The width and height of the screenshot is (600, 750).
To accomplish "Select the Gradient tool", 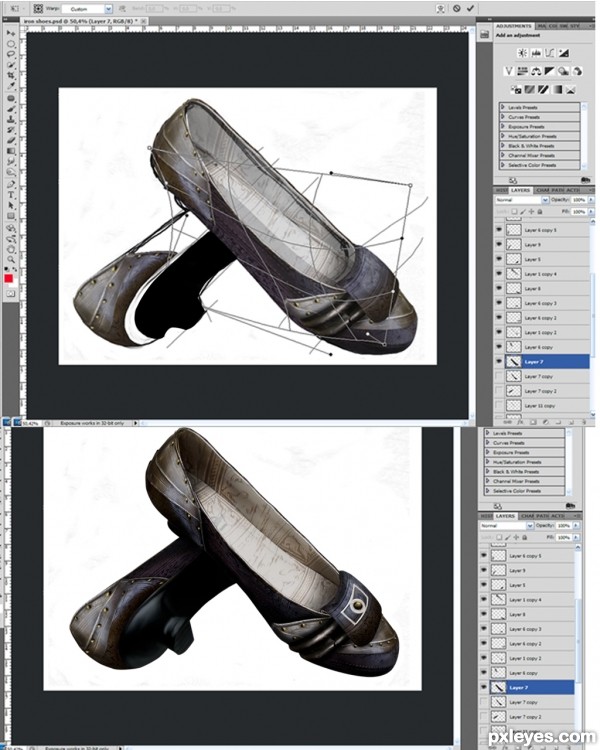I will click(x=11, y=151).
